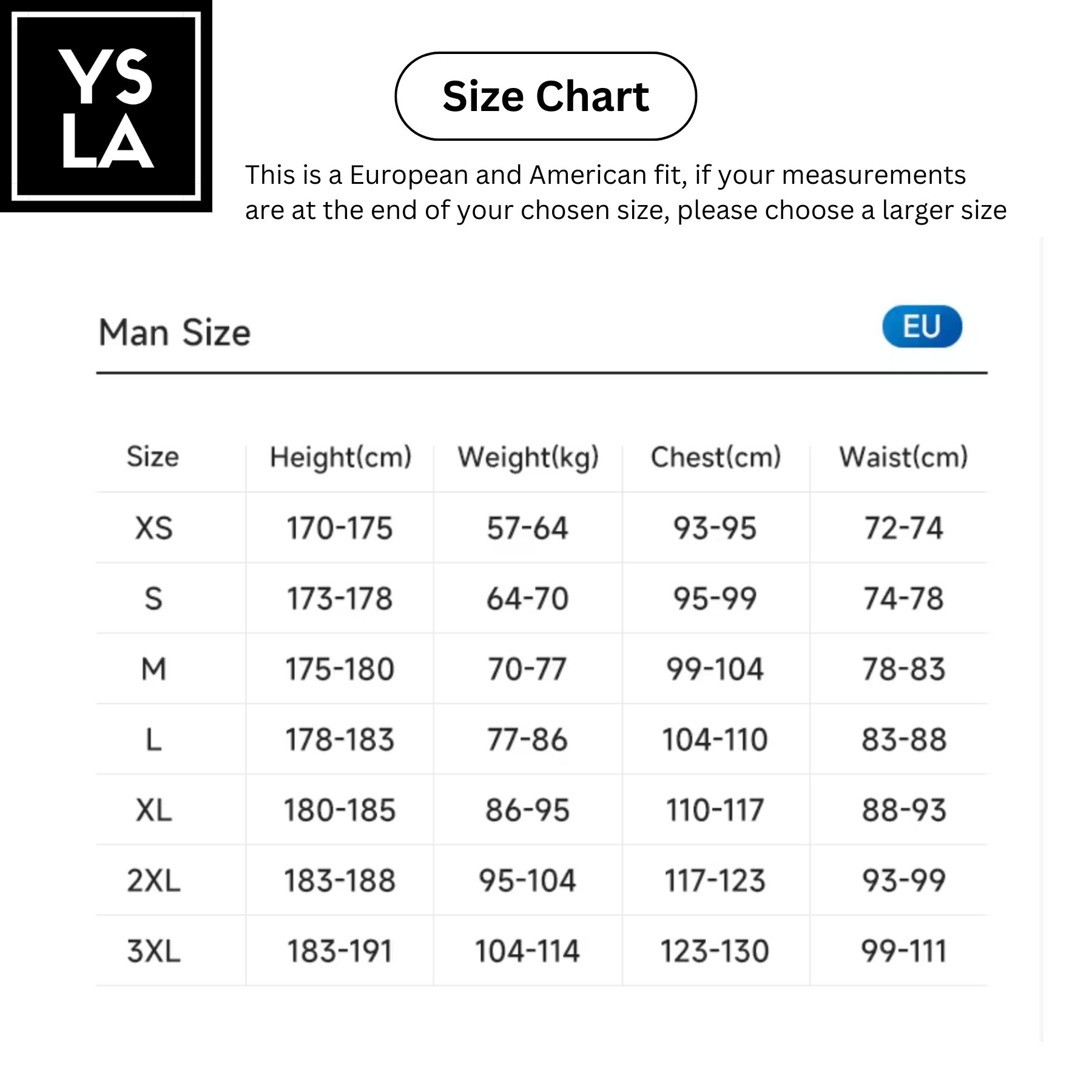
Task: Click the European and American fit note
Action: pyautogui.click(x=625, y=192)
